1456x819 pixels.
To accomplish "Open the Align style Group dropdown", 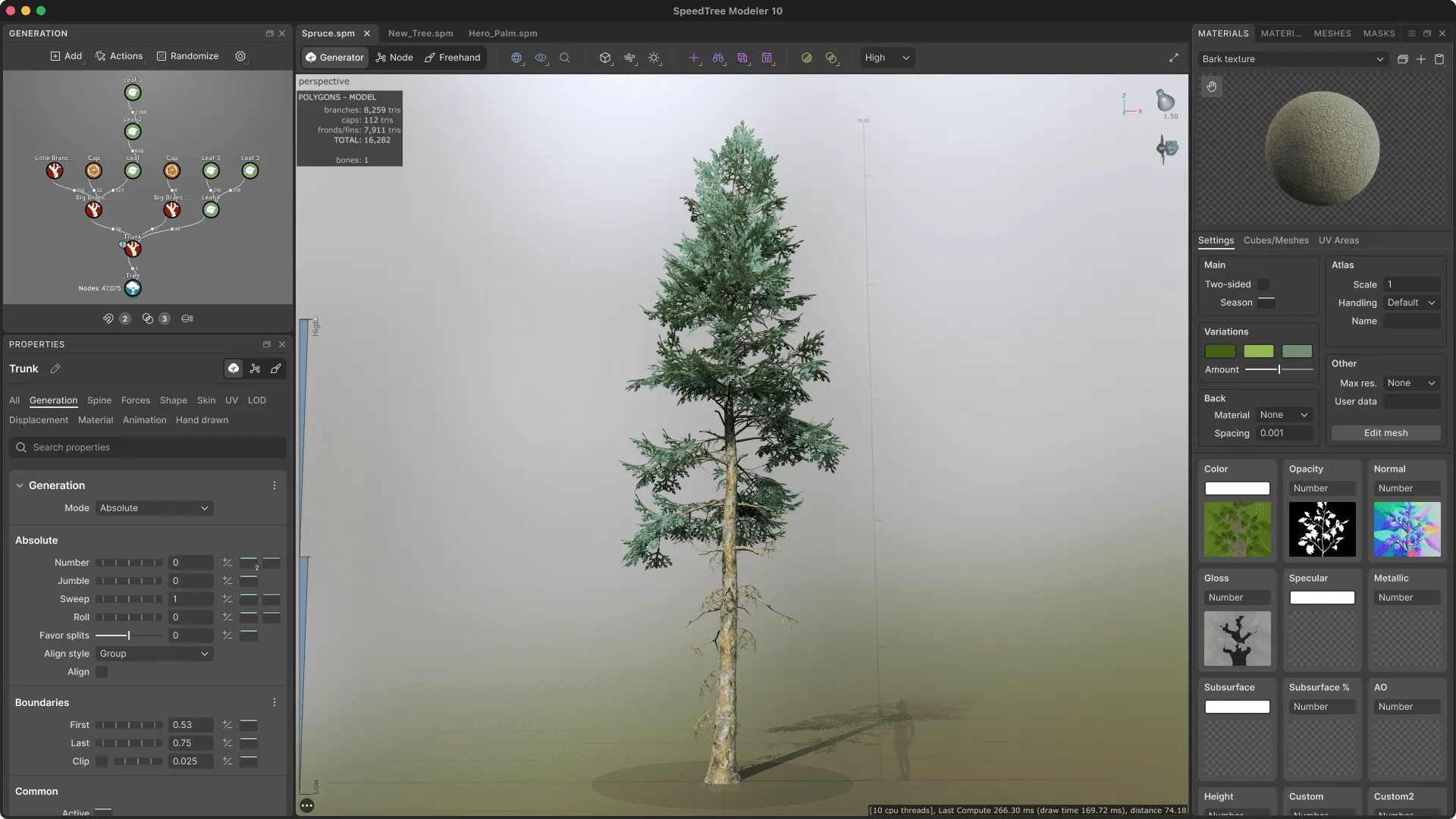I will 155,654.
